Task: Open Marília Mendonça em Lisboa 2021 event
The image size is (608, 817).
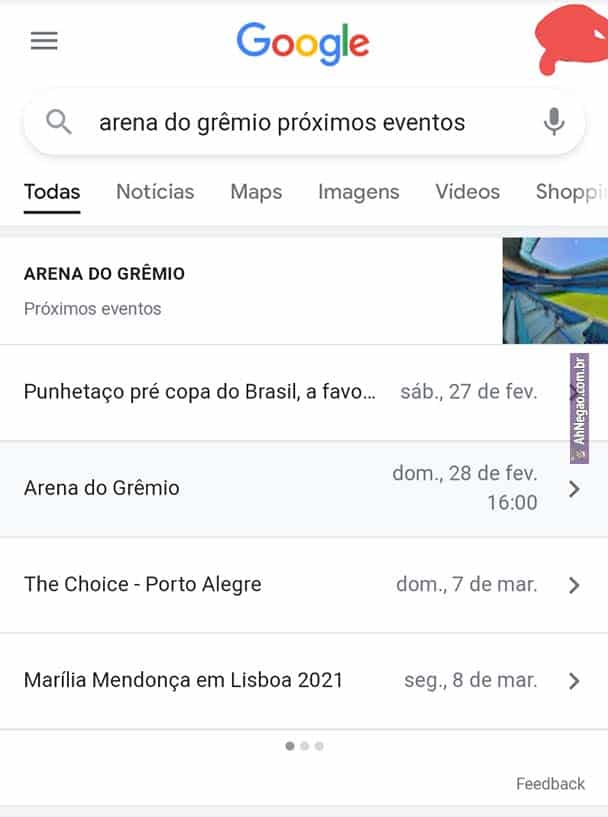Action: 183,681
